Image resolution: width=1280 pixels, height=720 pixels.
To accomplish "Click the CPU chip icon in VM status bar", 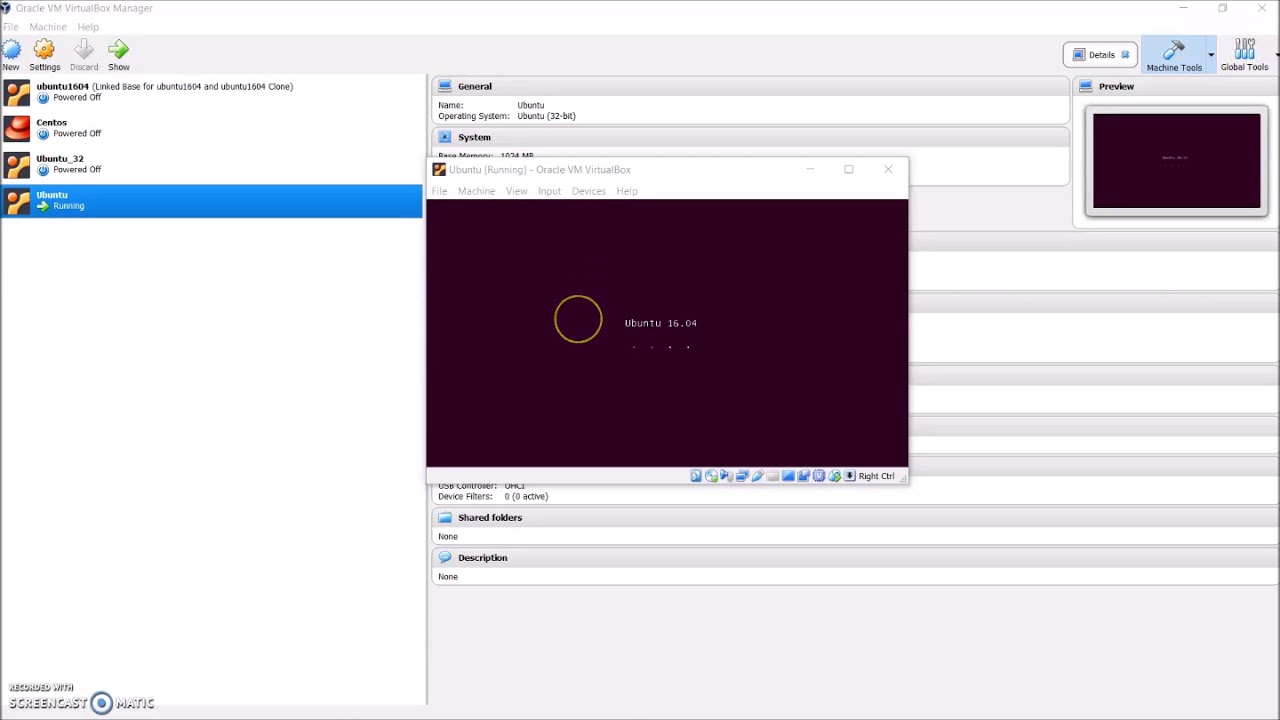I will pos(819,476).
